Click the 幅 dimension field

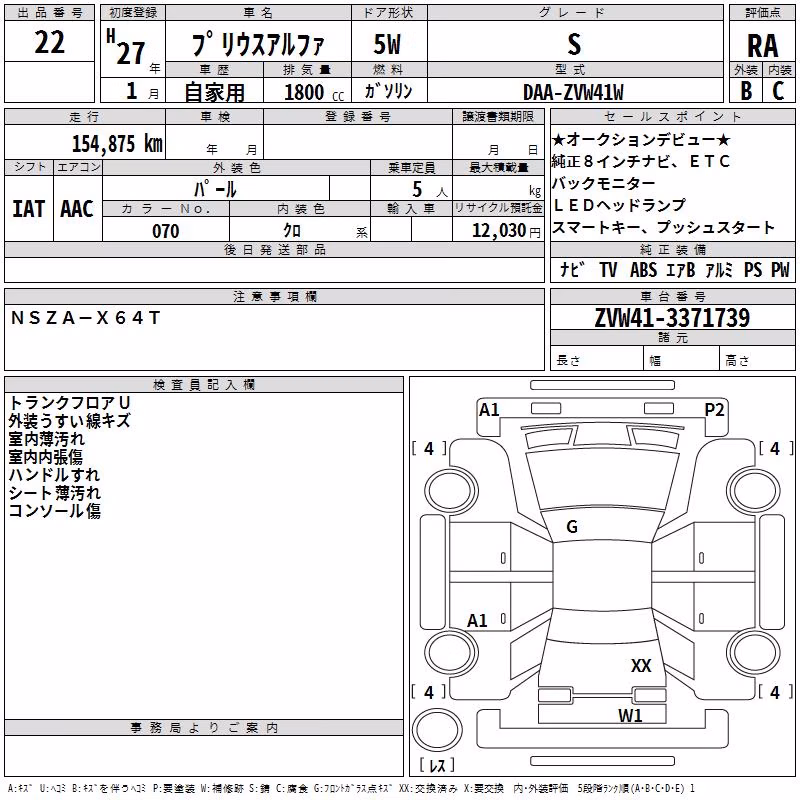682,360
